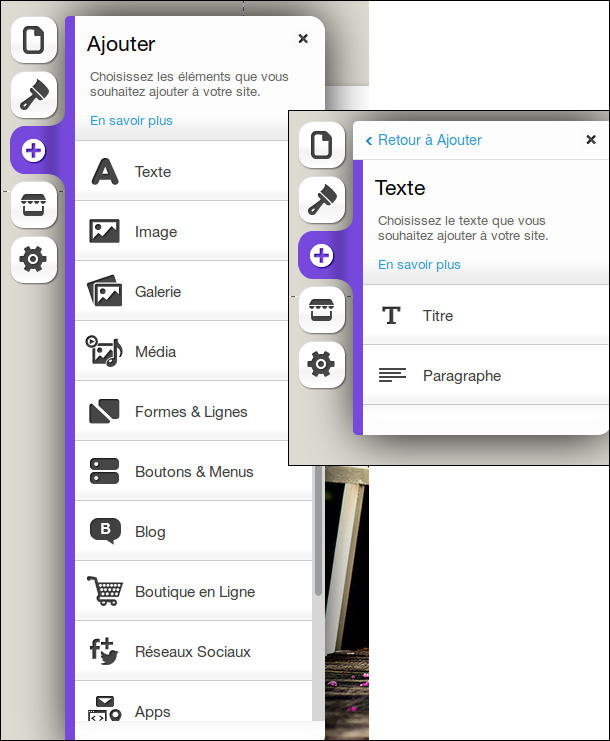
Task: Click the store icon beside the Texte panel
Action: coord(321,311)
